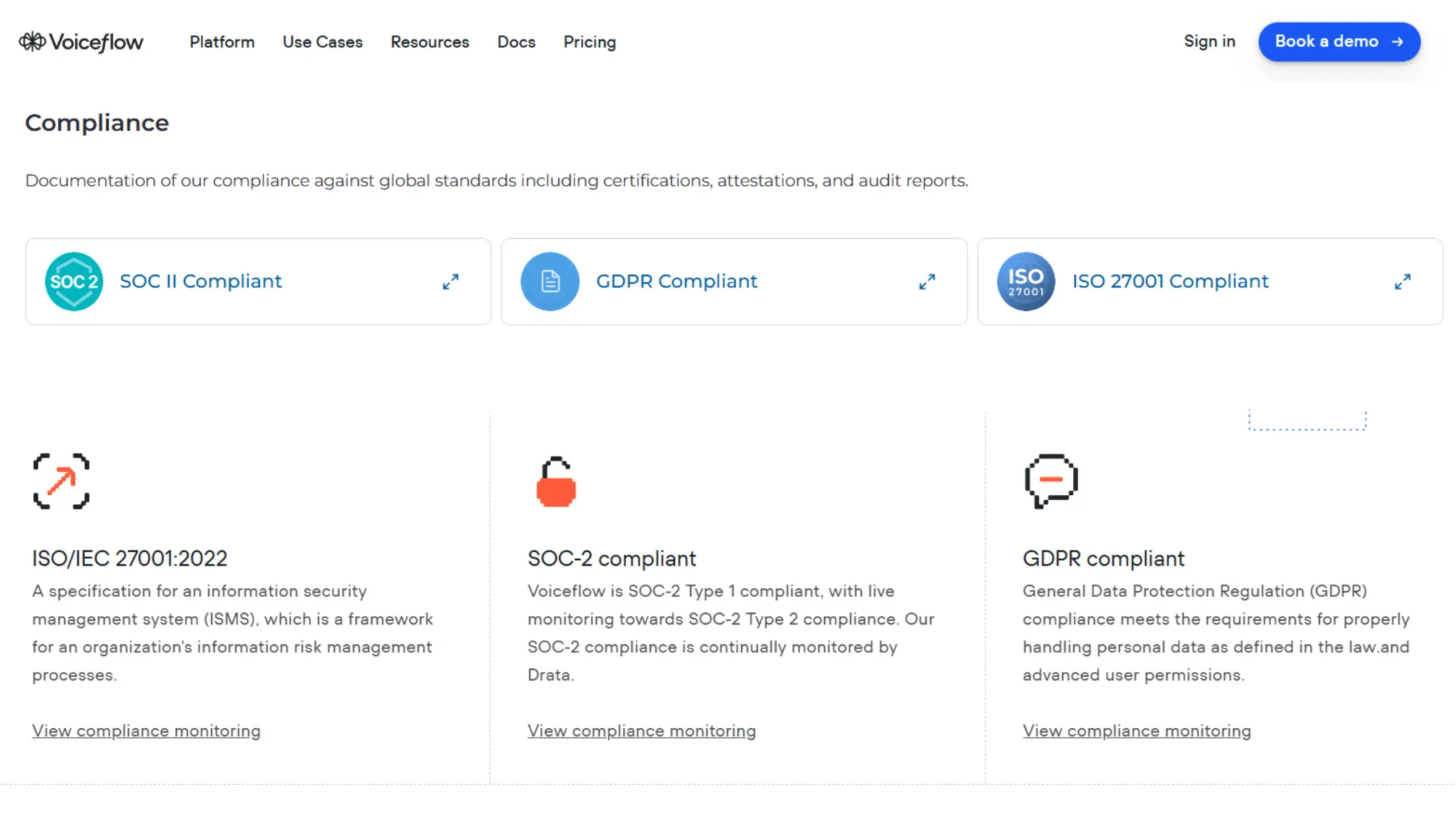Expand the ISO 27001 Compliant card

tap(1403, 282)
